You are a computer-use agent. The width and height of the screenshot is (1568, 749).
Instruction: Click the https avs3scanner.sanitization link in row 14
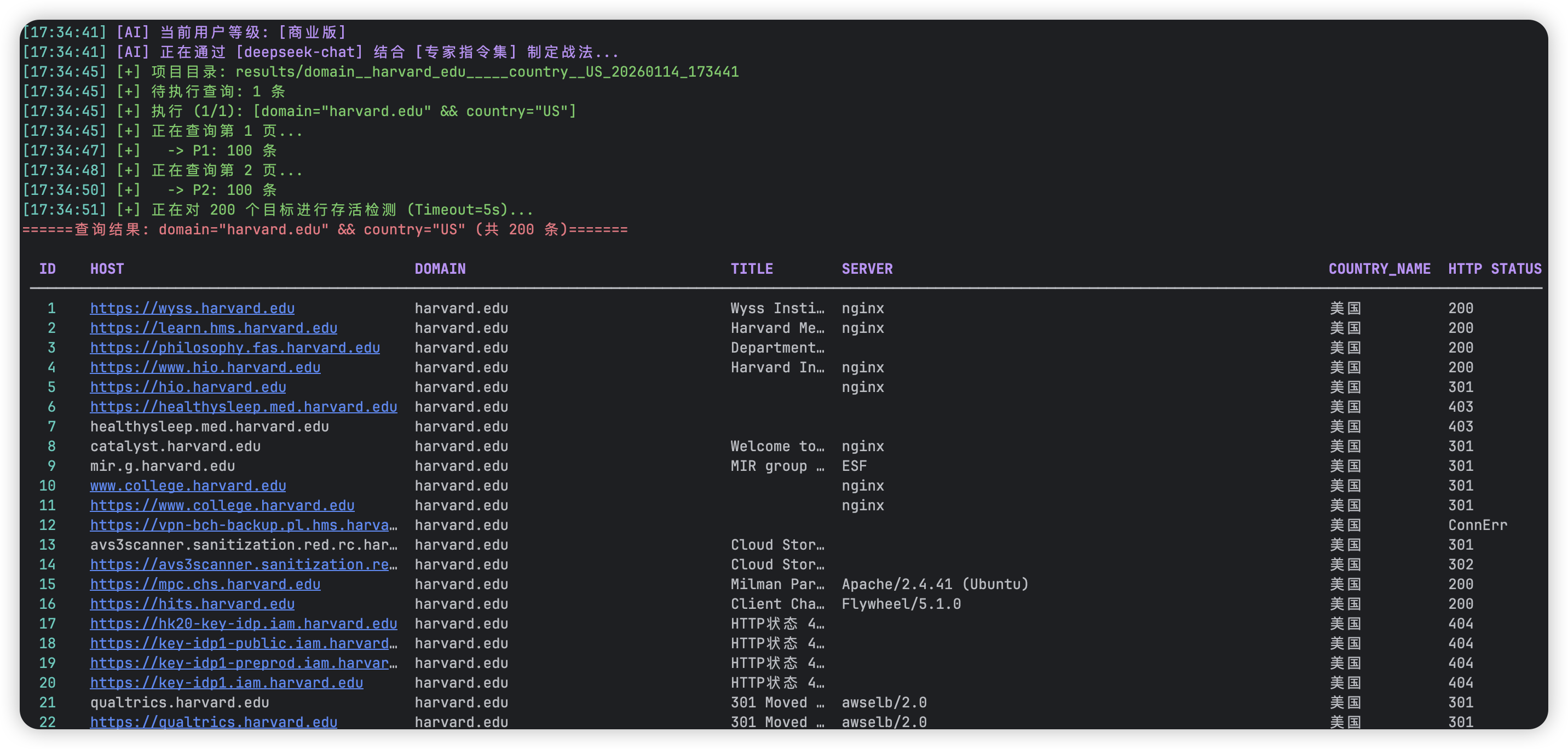point(243,564)
